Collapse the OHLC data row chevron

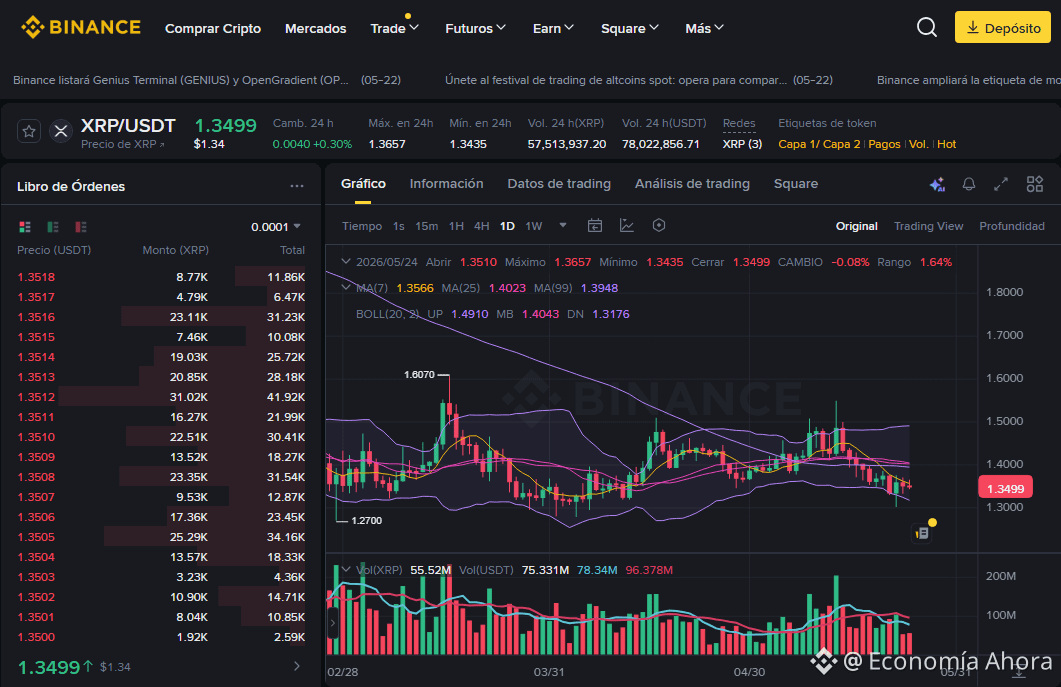(346, 261)
